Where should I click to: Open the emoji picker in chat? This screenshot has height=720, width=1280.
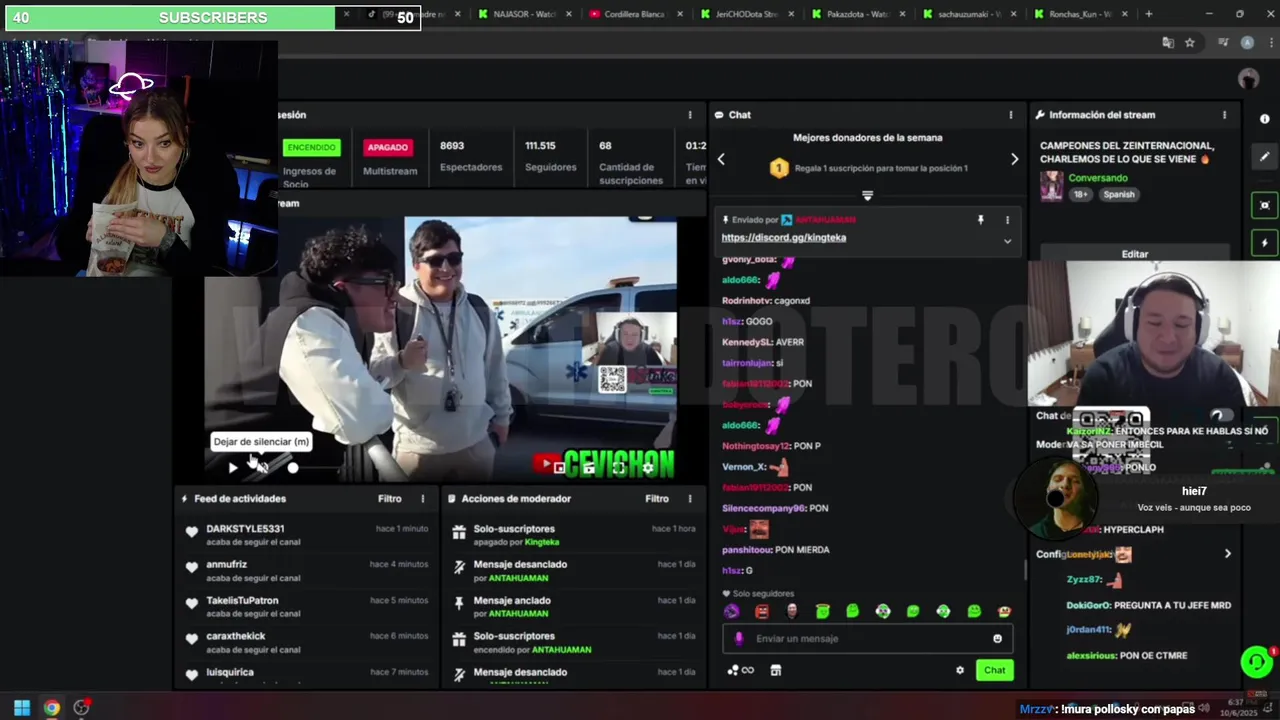coord(997,638)
